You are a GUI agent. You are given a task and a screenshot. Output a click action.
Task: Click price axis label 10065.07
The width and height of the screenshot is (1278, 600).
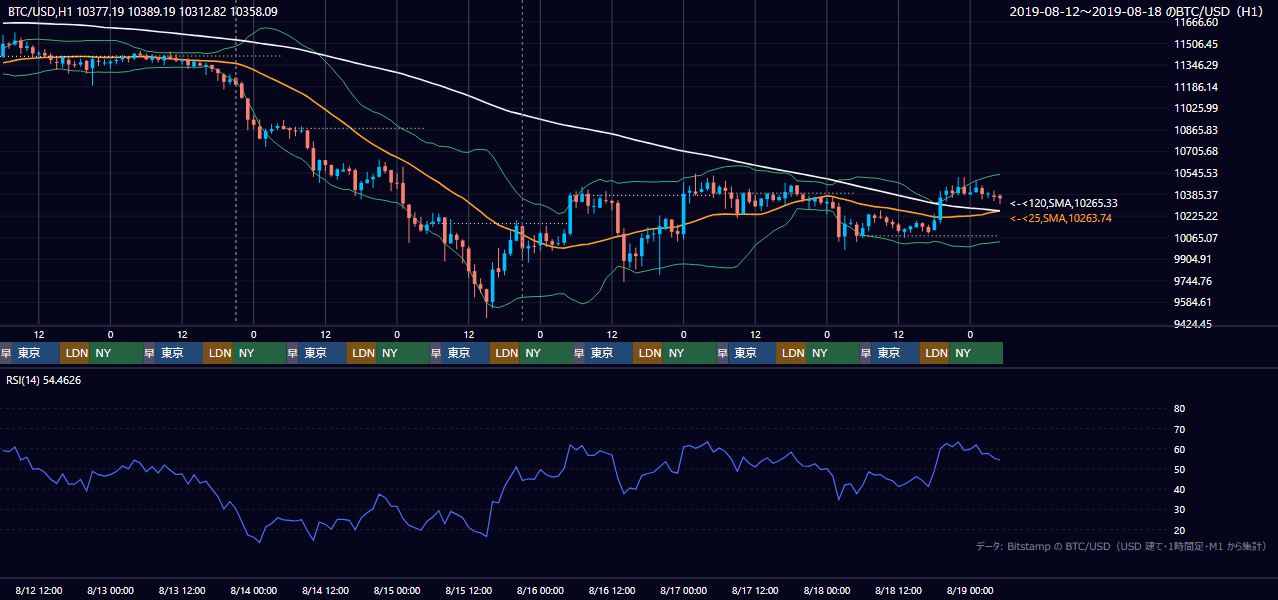[1196, 238]
